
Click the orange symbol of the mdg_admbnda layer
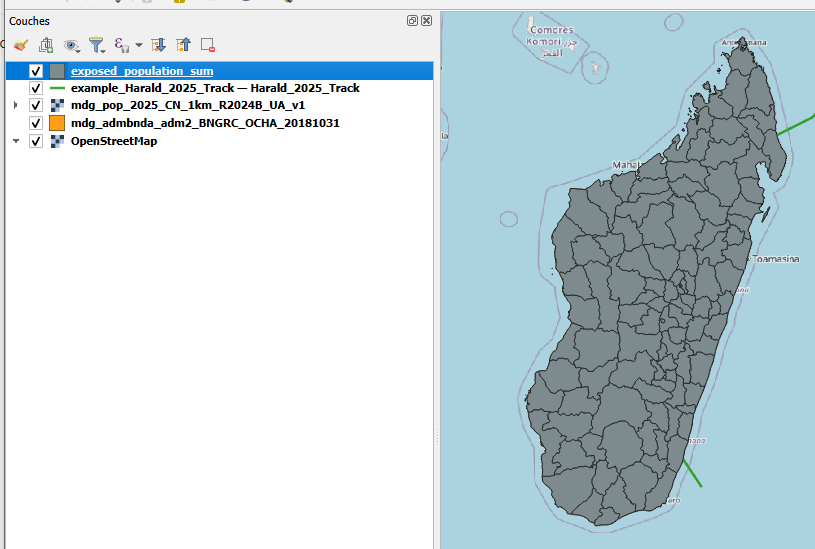tap(57, 123)
